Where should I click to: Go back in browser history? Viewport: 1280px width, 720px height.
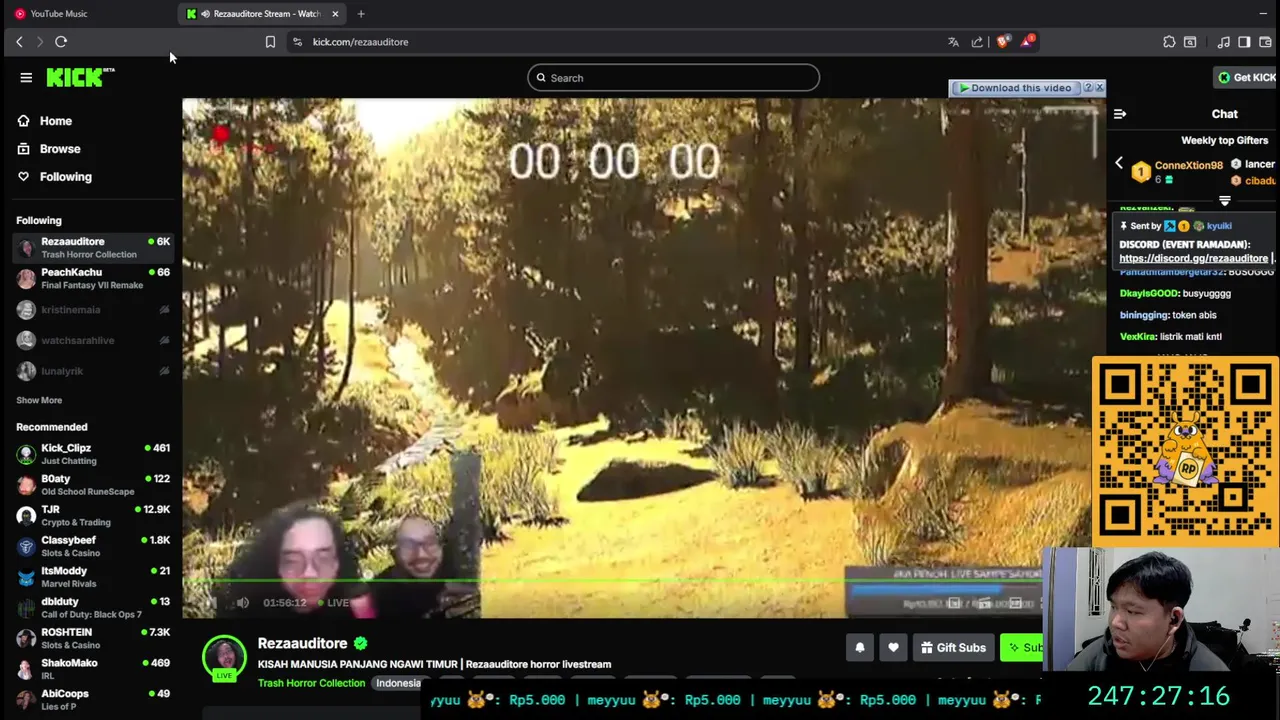click(x=19, y=42)
